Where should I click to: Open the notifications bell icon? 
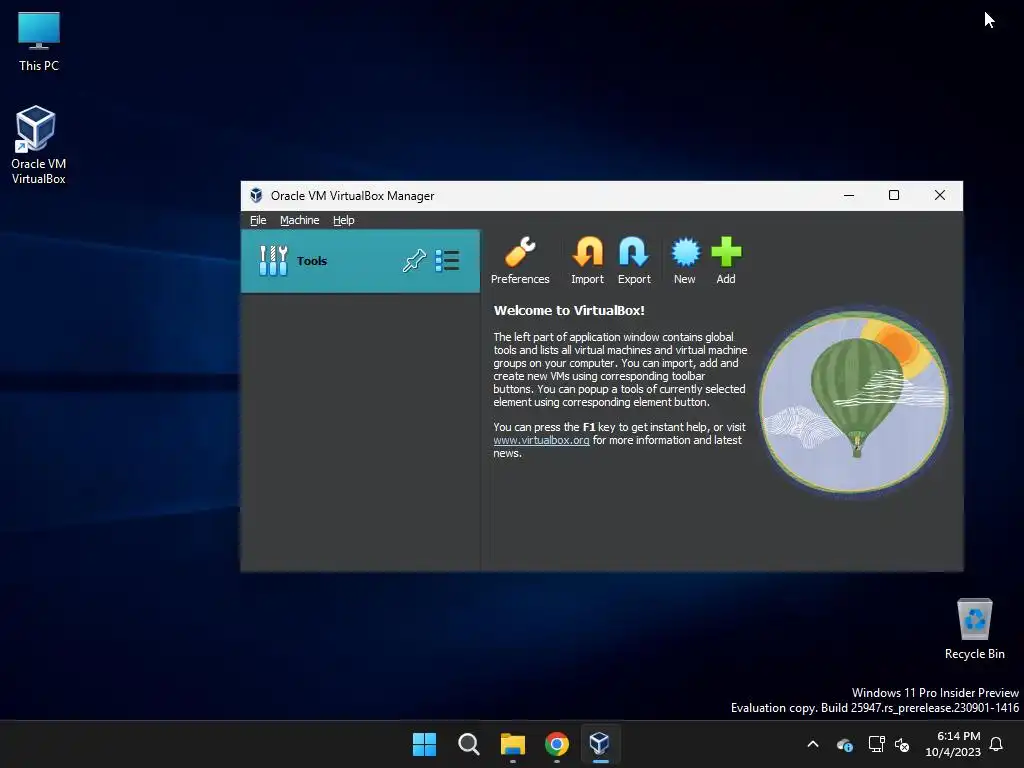tap(996, 744)
